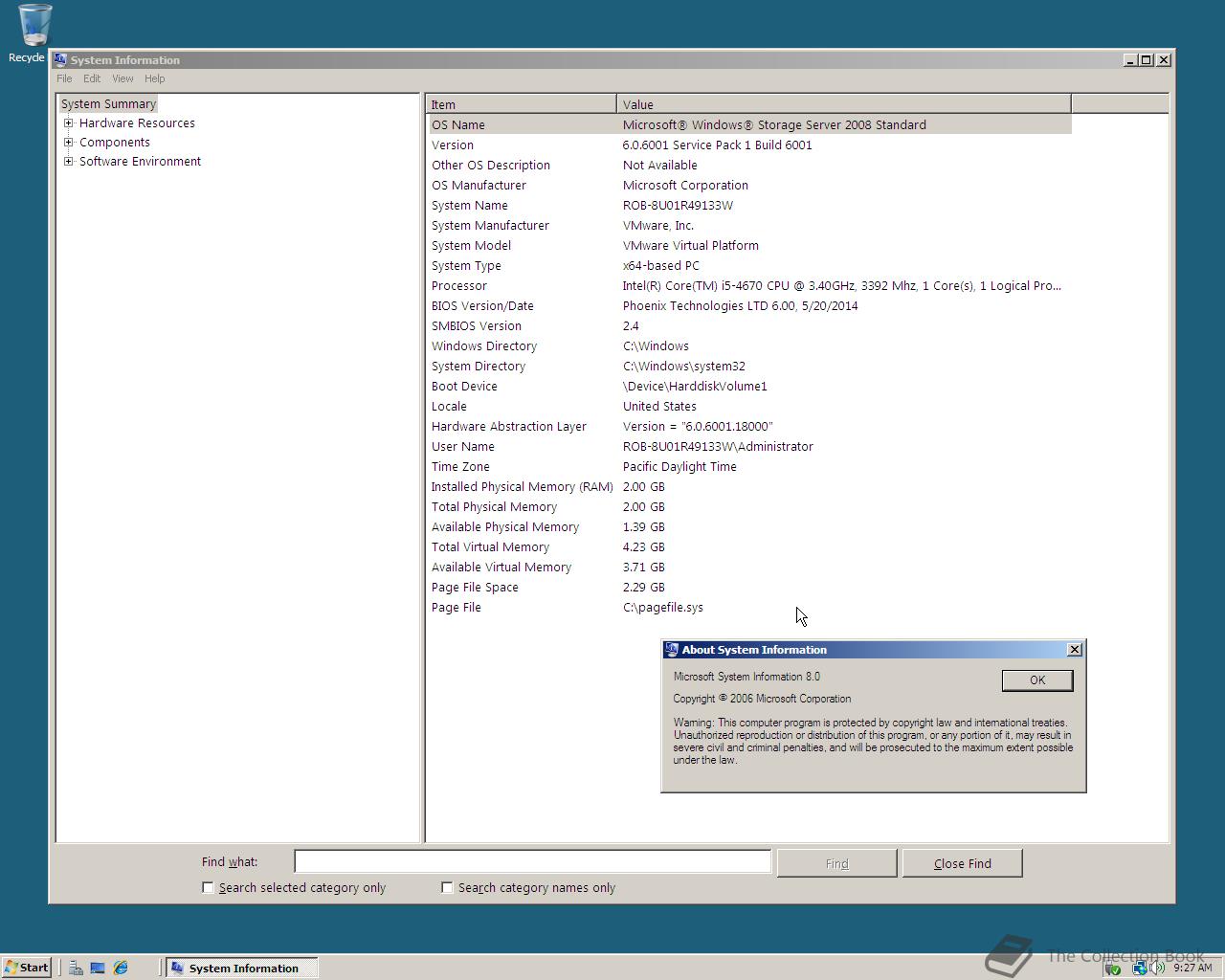Viewport: 1225px width, 980px height.
Task: Select the Version row
Action: [x=749, y=145]
